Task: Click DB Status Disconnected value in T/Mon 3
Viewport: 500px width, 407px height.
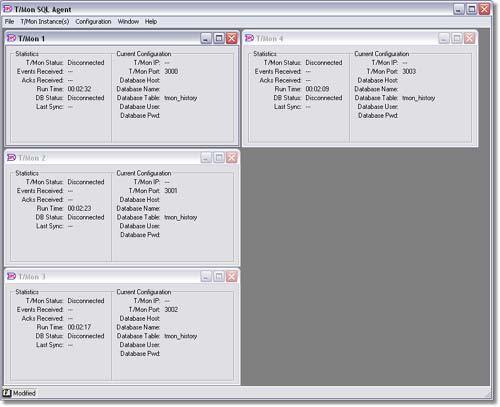Action: coord(86,336)
